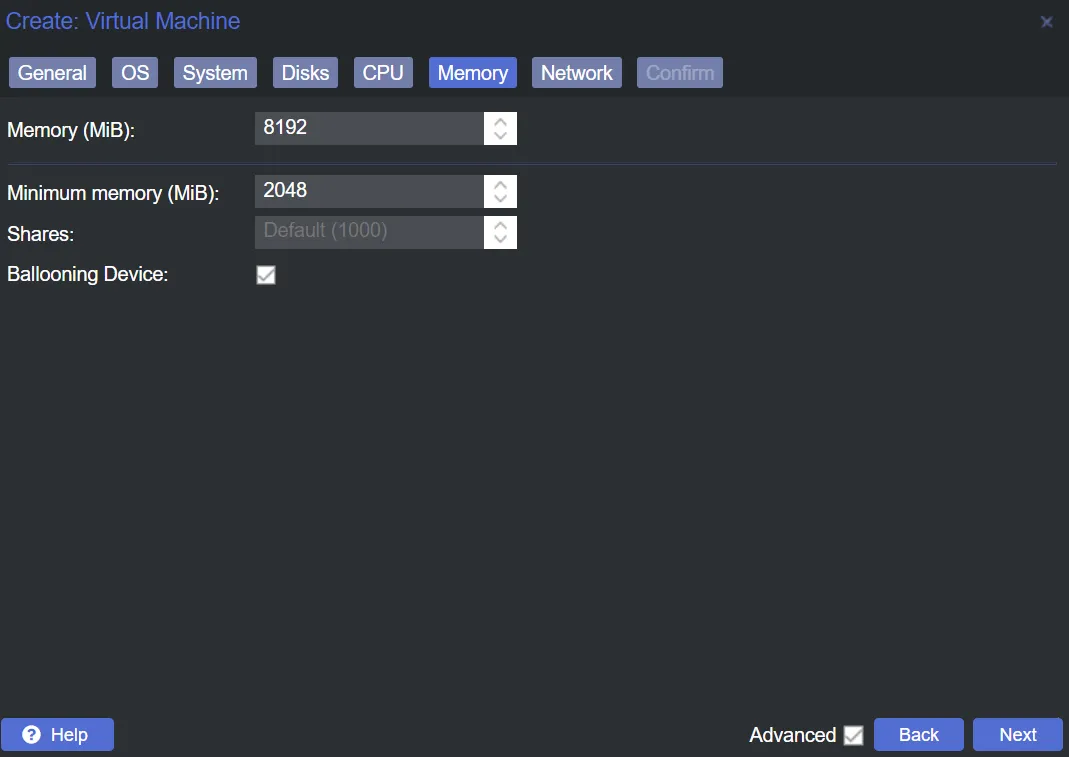Click the Shares spinner down arrow

(x=500, y=240)
